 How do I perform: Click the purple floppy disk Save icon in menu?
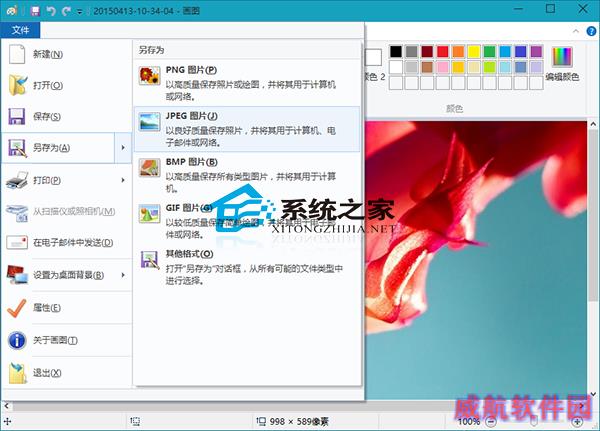[x=17, y=116]
